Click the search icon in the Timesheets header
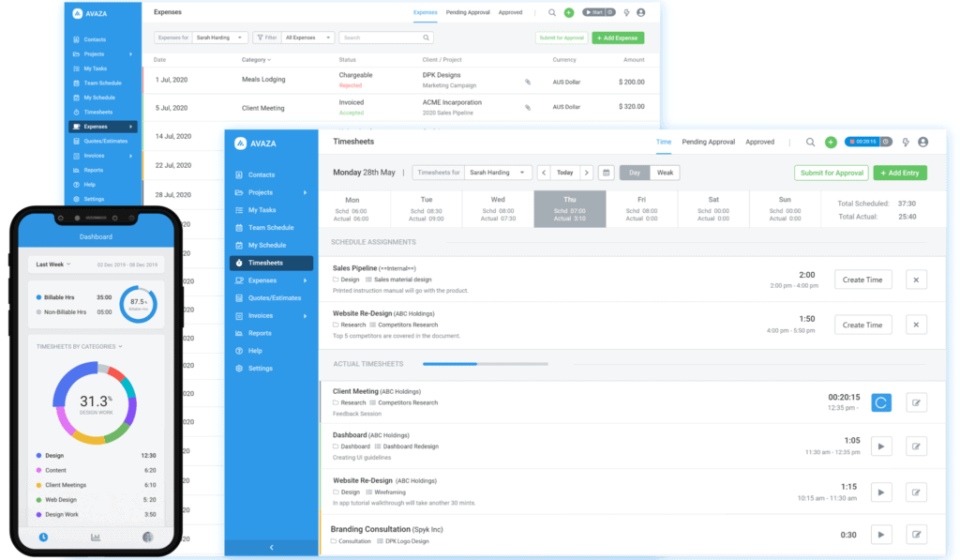960x560 pixels. click(x=810, y=142)
